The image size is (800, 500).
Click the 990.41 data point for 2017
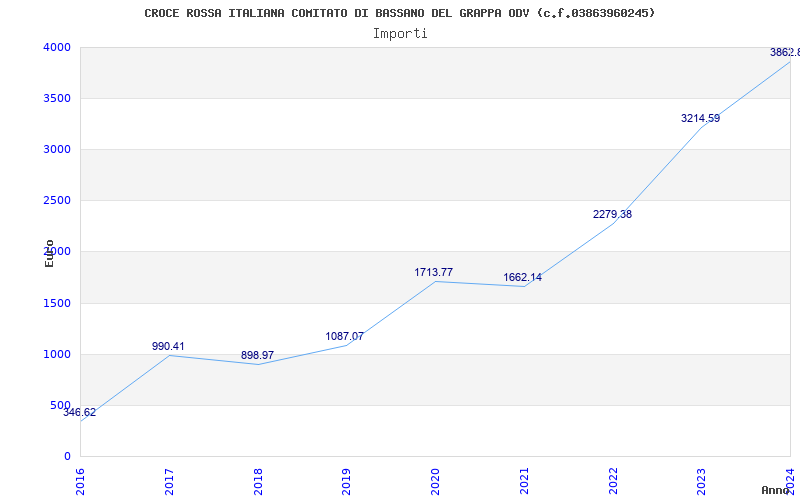point(168,346)
